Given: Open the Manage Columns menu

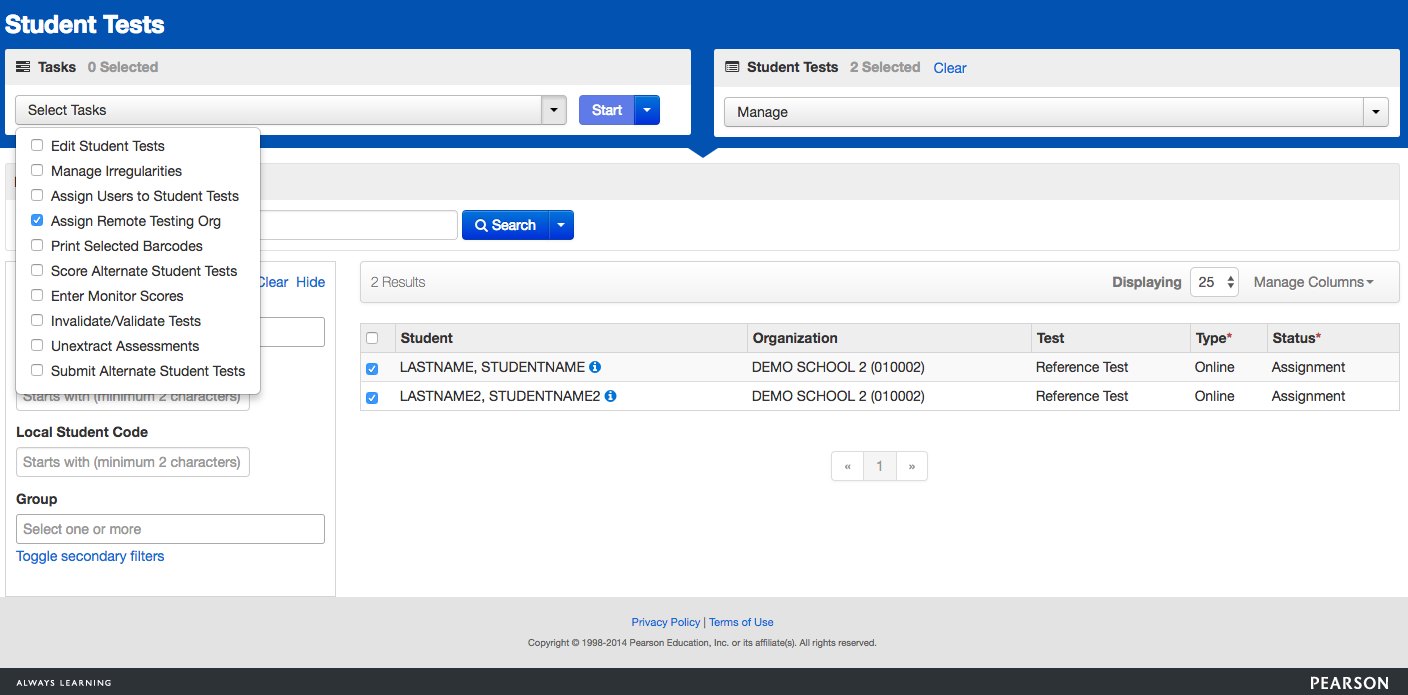Looking at the screenshot, I should 1313,282.
